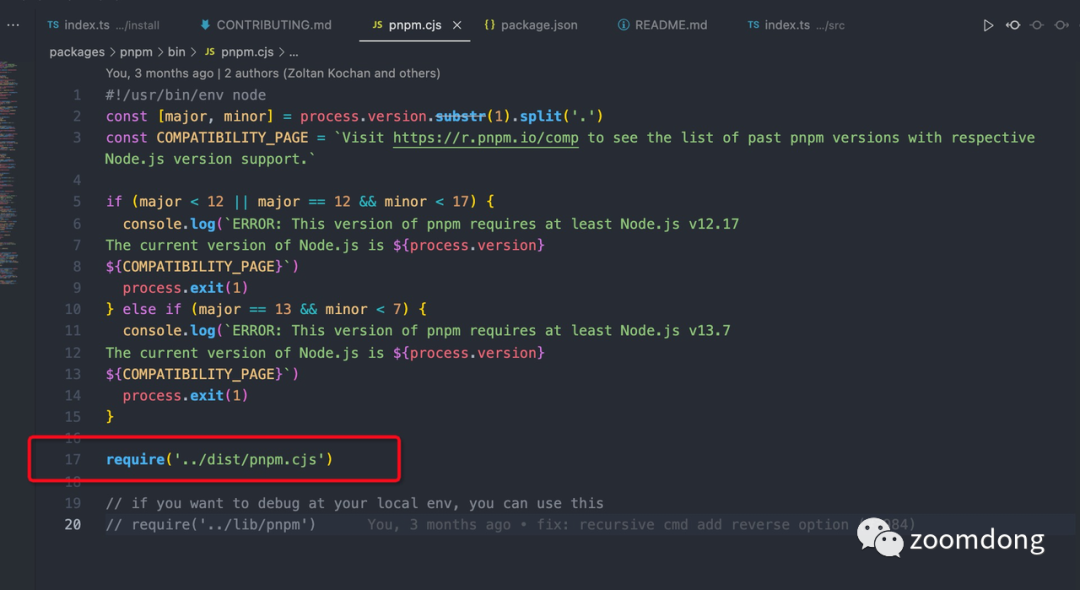Click the TS icon on install index.ts tab
Image resolution: width=1080 pixels, height=590 pixels.
(53, 25)
